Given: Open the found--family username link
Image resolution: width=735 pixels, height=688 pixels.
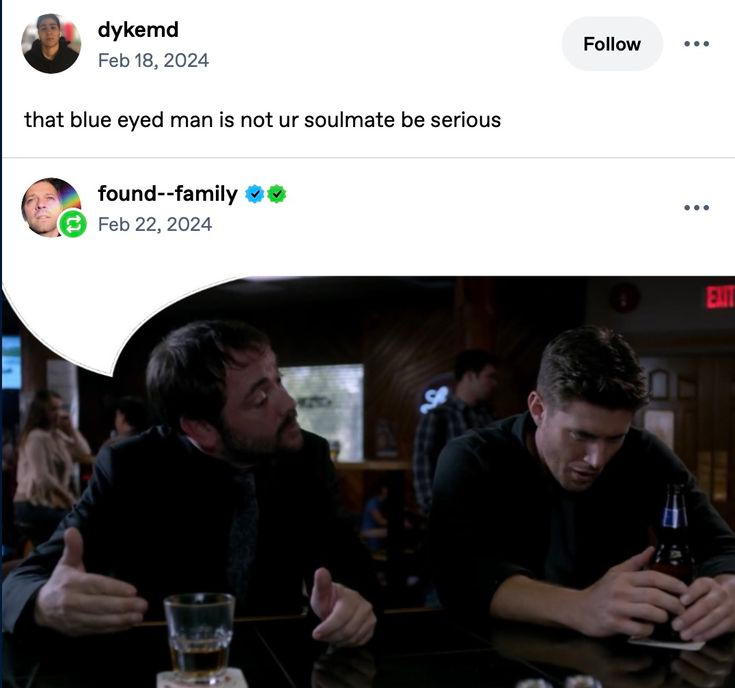Looking at the screenshot, I should [168, 194].
